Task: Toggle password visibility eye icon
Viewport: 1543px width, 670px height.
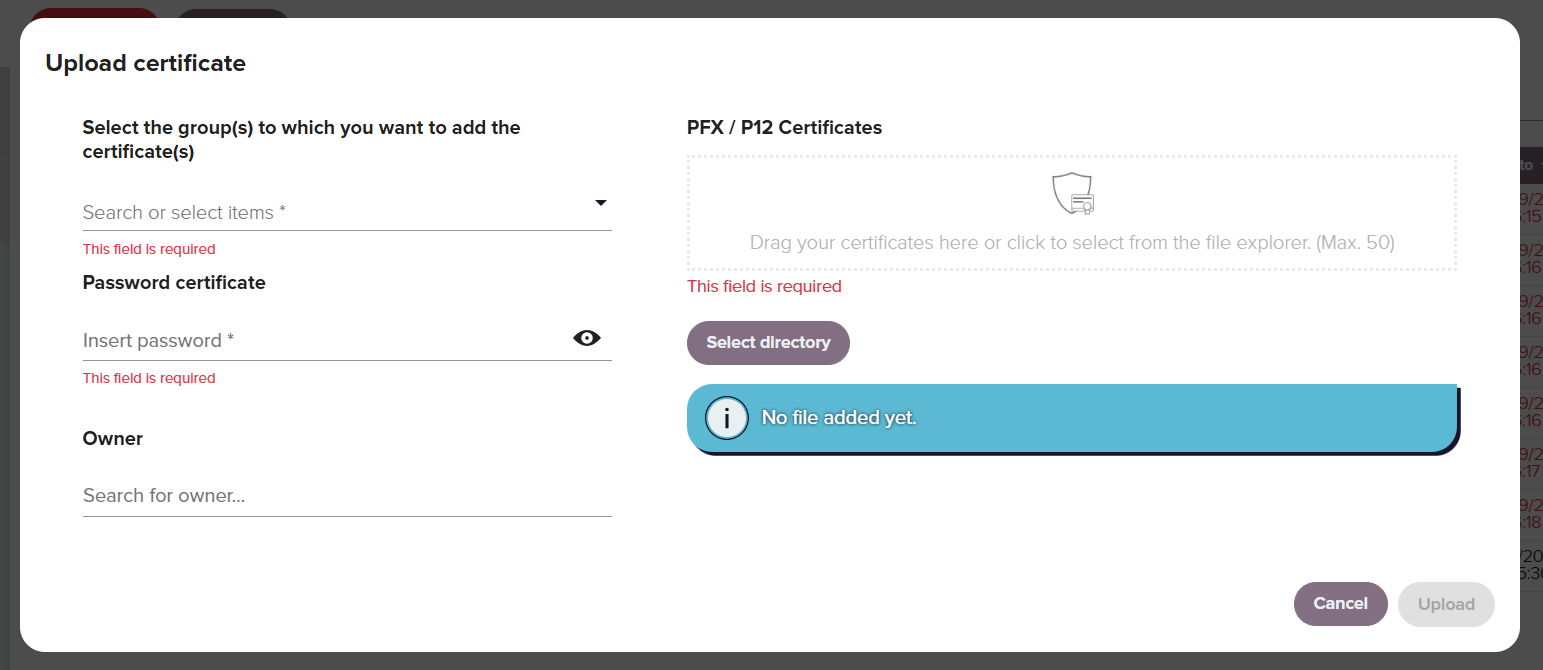Action: tap(587, 338)
